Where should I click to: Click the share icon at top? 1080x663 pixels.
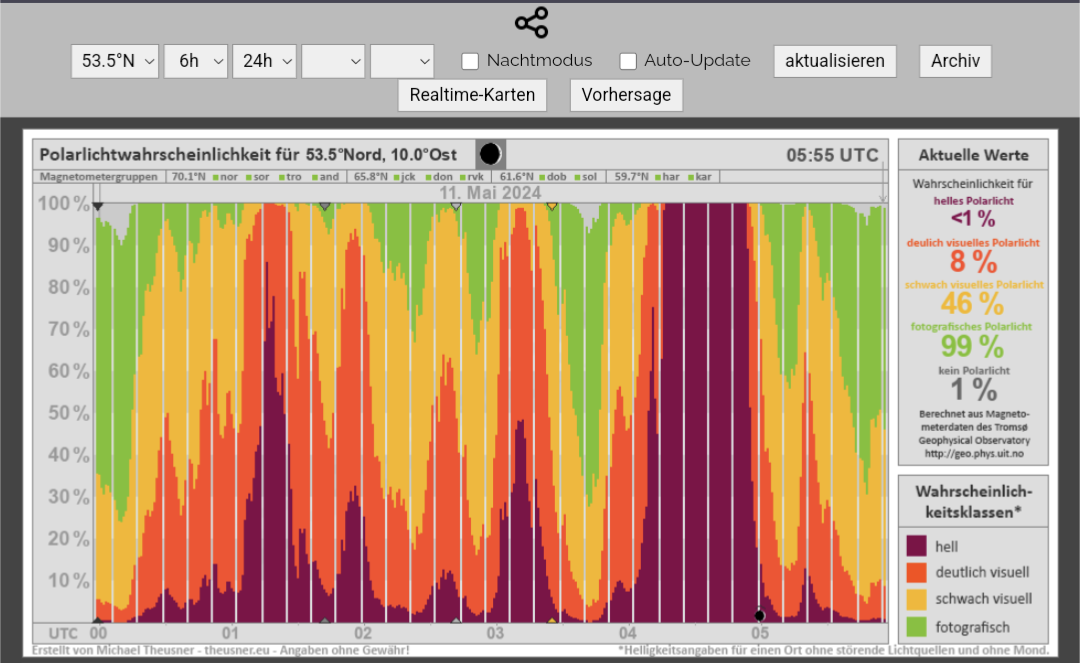pyautogui.click(x=531, y=22)
